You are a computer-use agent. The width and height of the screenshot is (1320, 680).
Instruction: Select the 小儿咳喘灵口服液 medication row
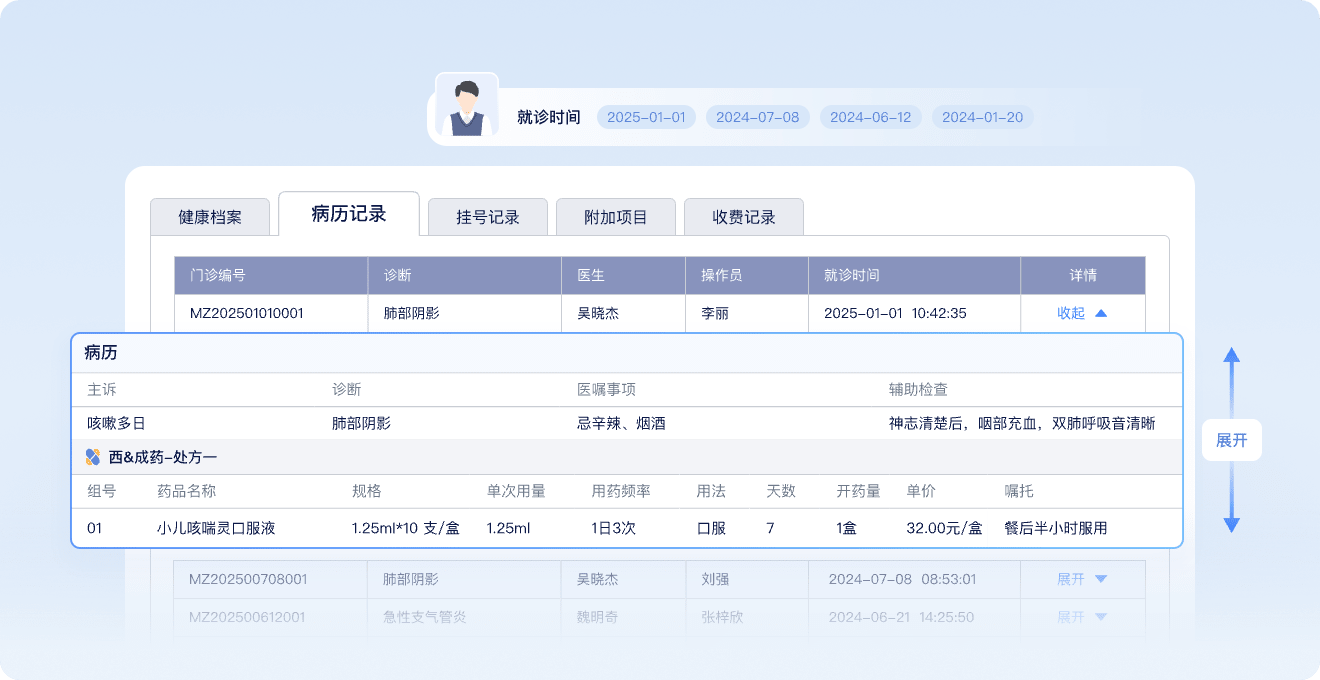tap(216, 528)
